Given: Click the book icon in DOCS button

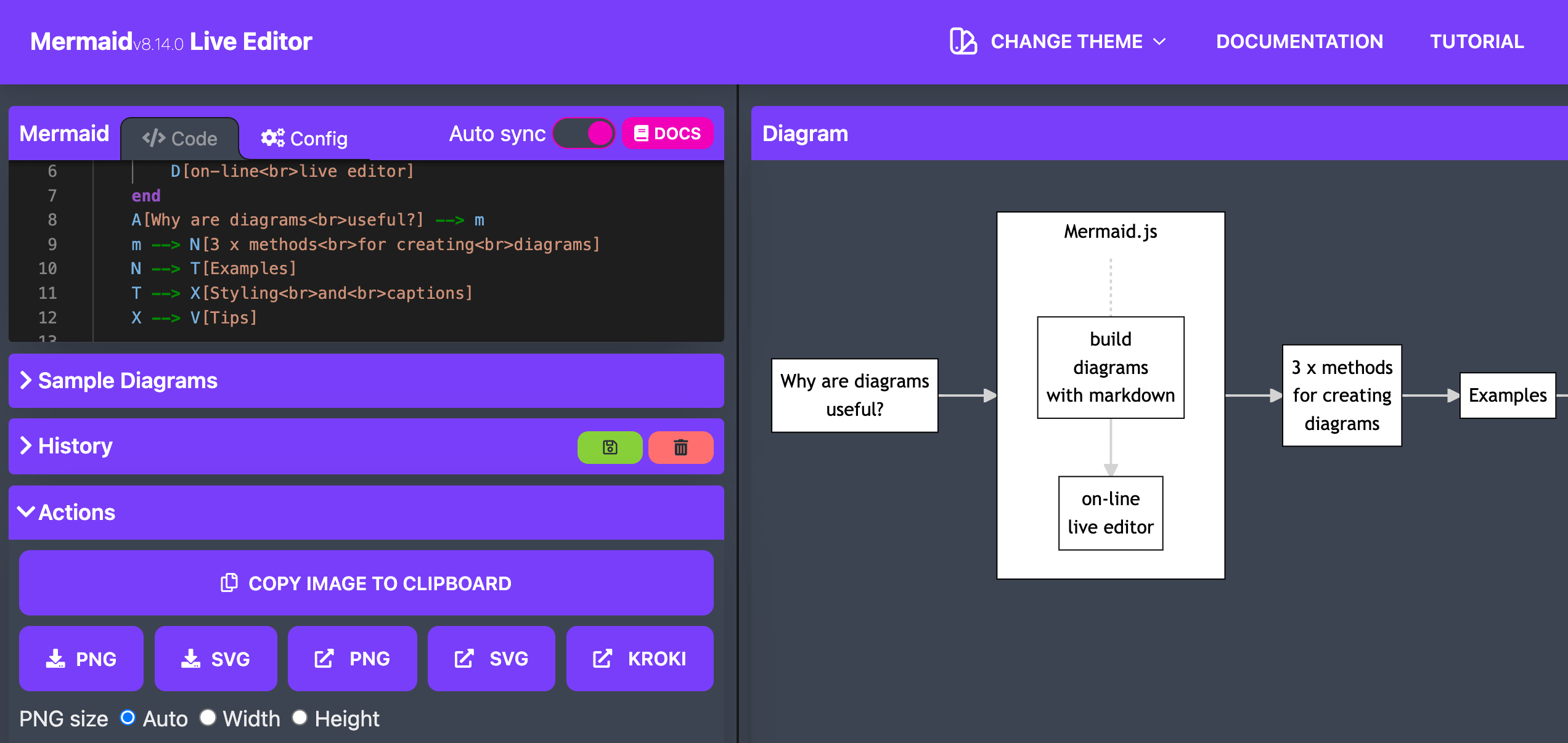Looking at the screenshot, I should tap(641, 133).
